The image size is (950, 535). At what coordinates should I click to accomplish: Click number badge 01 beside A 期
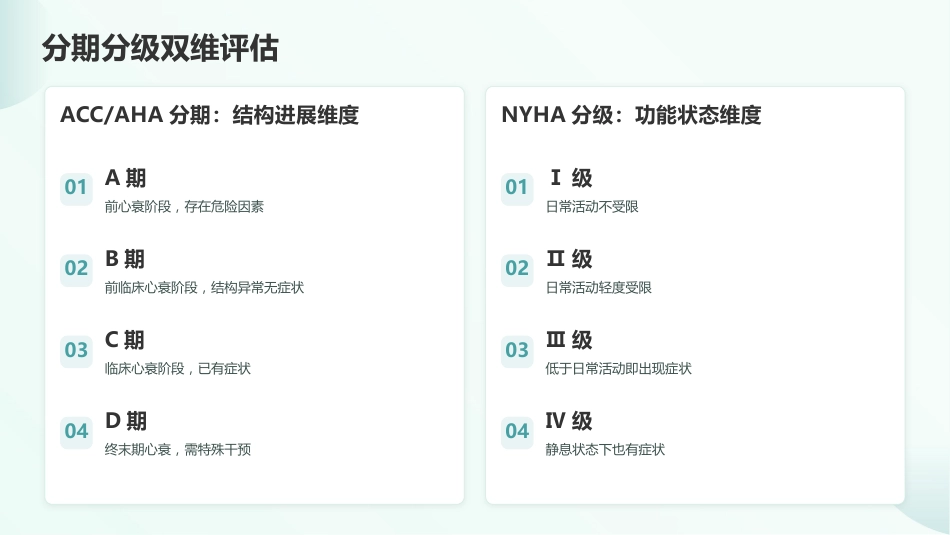click(x=76, y=189)
